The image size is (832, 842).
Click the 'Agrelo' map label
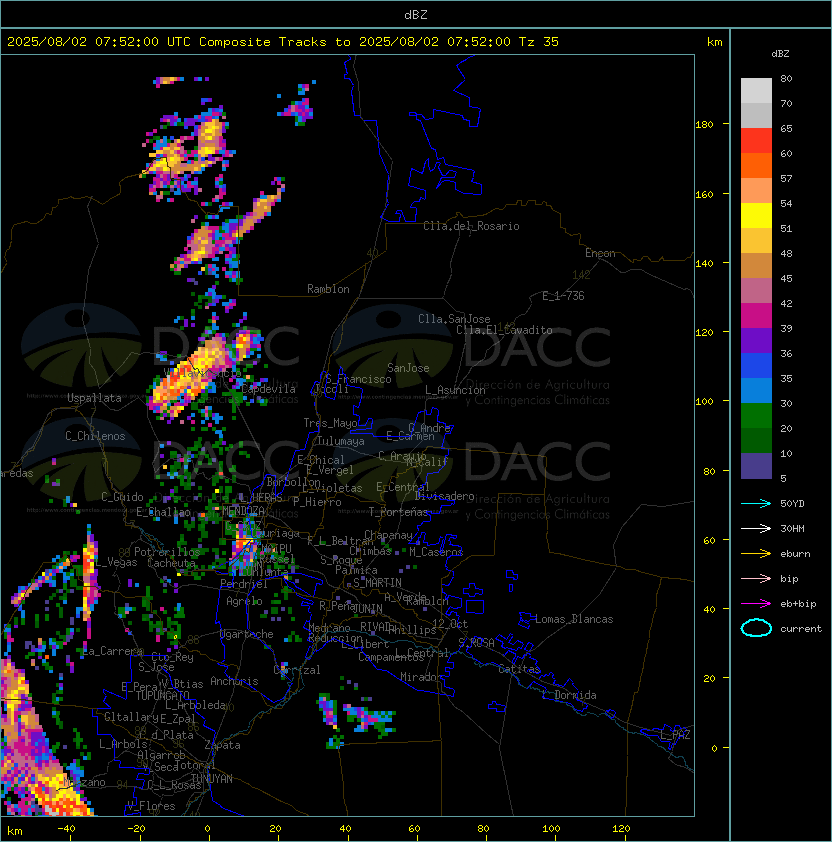click(244, 601)
